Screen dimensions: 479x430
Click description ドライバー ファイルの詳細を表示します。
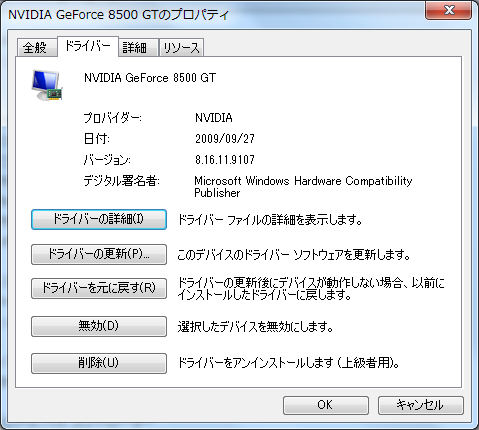[270, 220]
